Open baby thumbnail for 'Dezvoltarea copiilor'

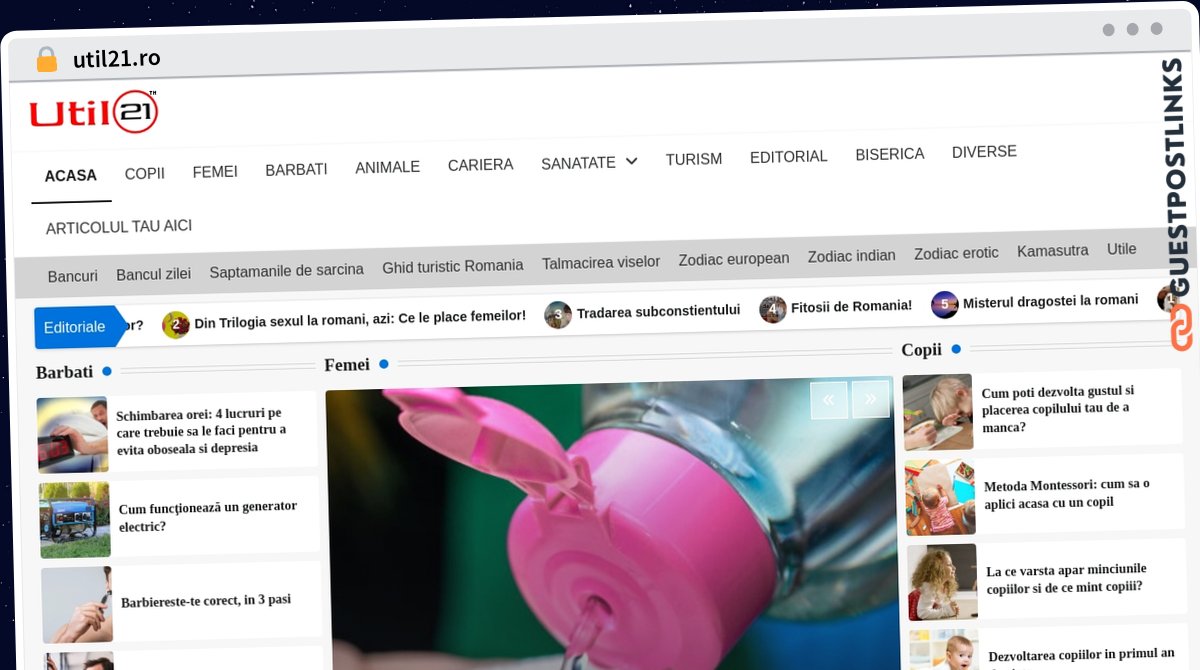click(945, 650)
